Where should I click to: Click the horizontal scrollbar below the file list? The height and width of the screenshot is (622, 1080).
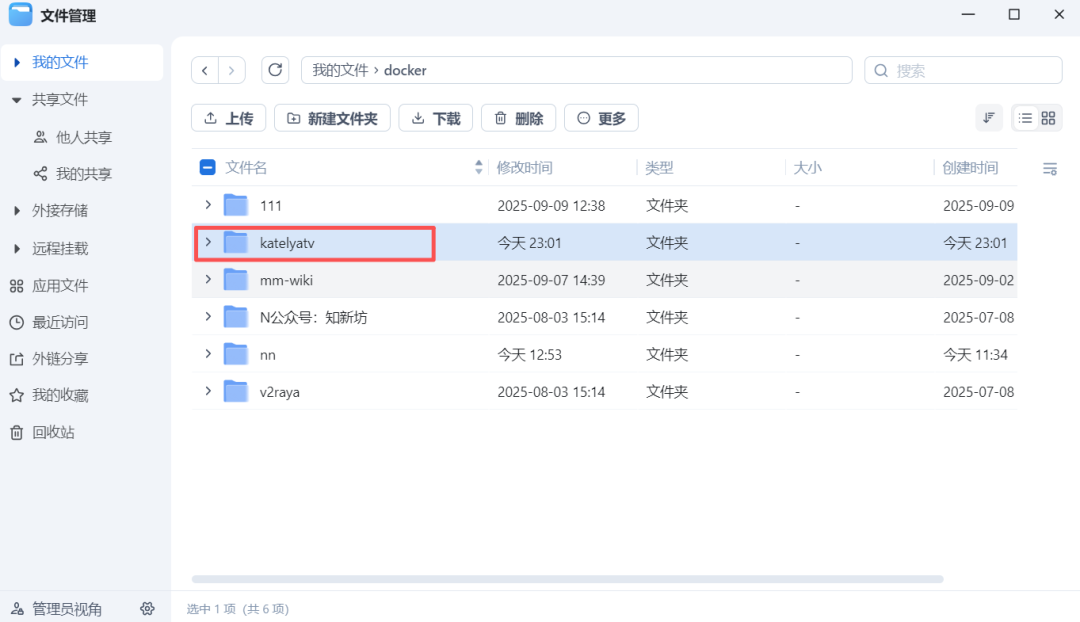[x=567, y=578]
